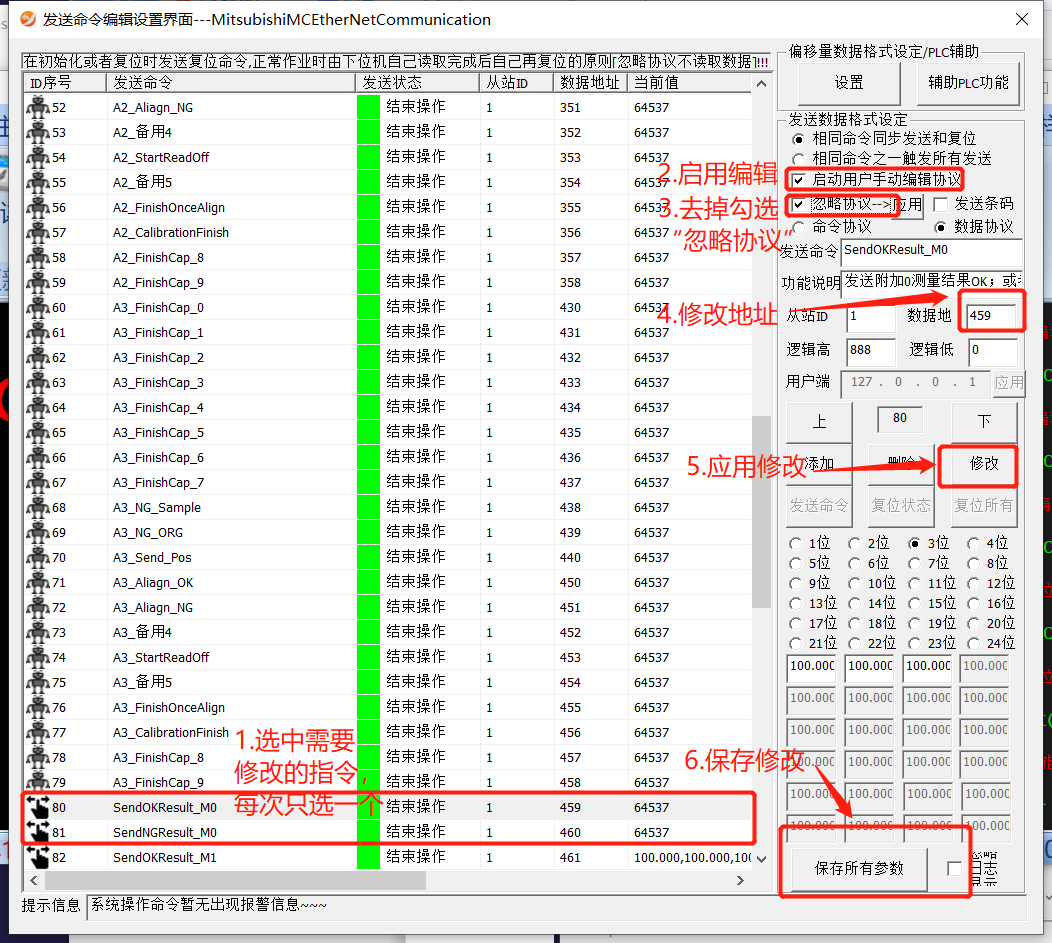Select the hand icon for SendOKResult_M0 row
1052x943 pixels.
click(38, 807)
